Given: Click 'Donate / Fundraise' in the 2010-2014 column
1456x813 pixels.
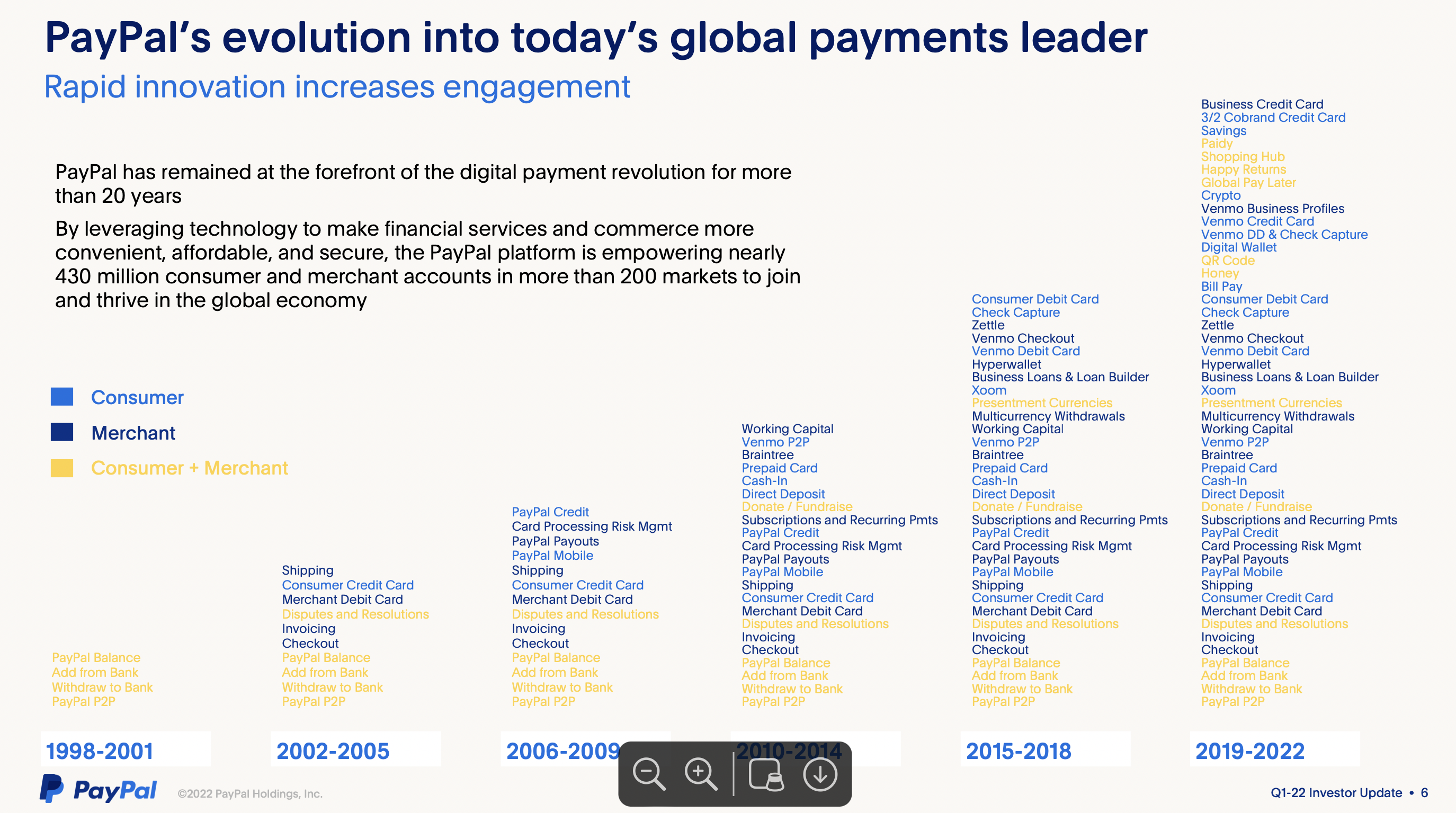Looking at the screenshot, I should [x=797, y=507].
